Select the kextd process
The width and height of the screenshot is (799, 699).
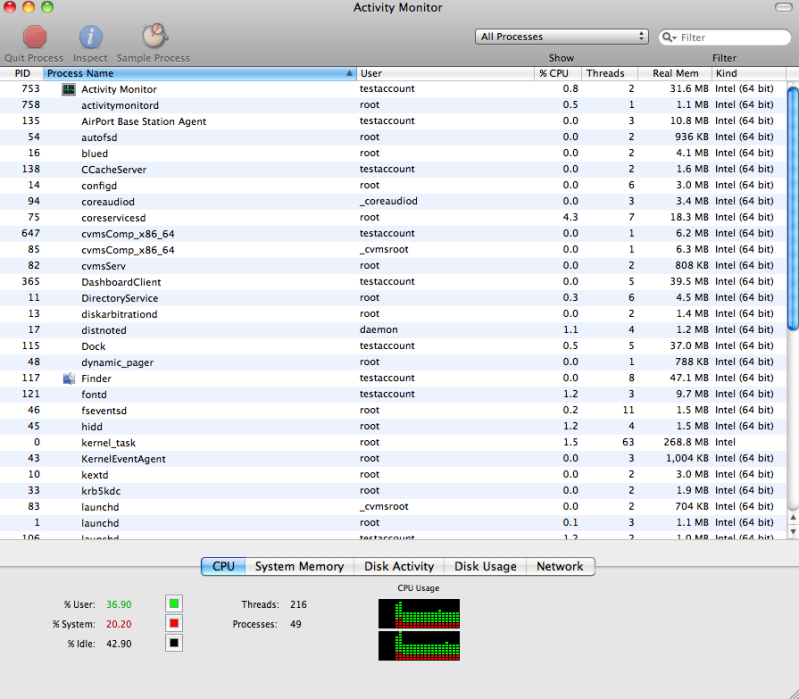pos(393,474)
